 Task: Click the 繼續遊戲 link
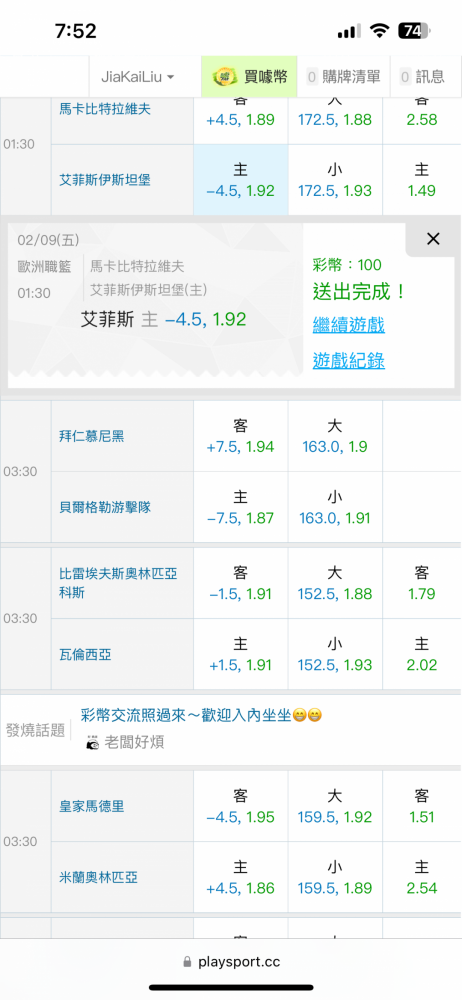pyautogui.click(x=348, y=325)
